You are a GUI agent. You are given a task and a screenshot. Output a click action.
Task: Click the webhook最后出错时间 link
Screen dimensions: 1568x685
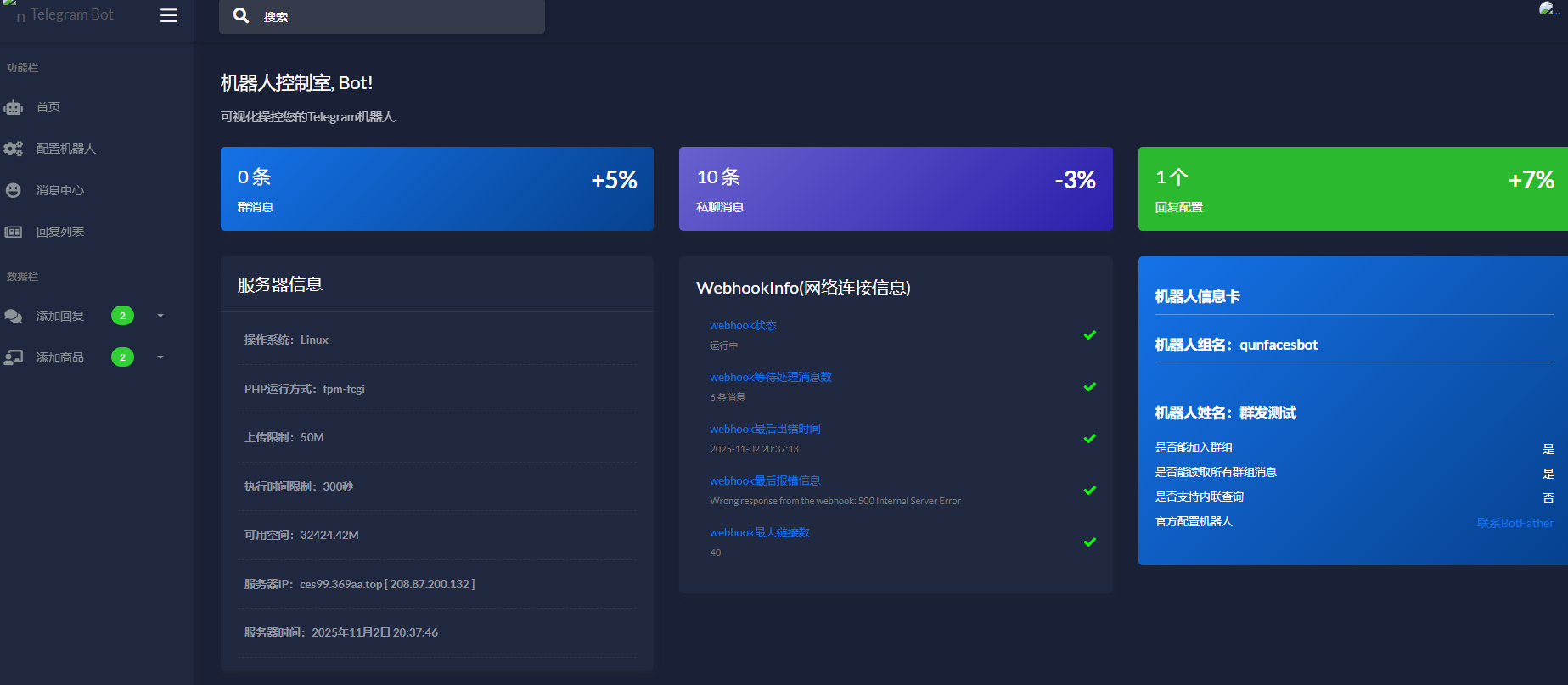(765, 430)
